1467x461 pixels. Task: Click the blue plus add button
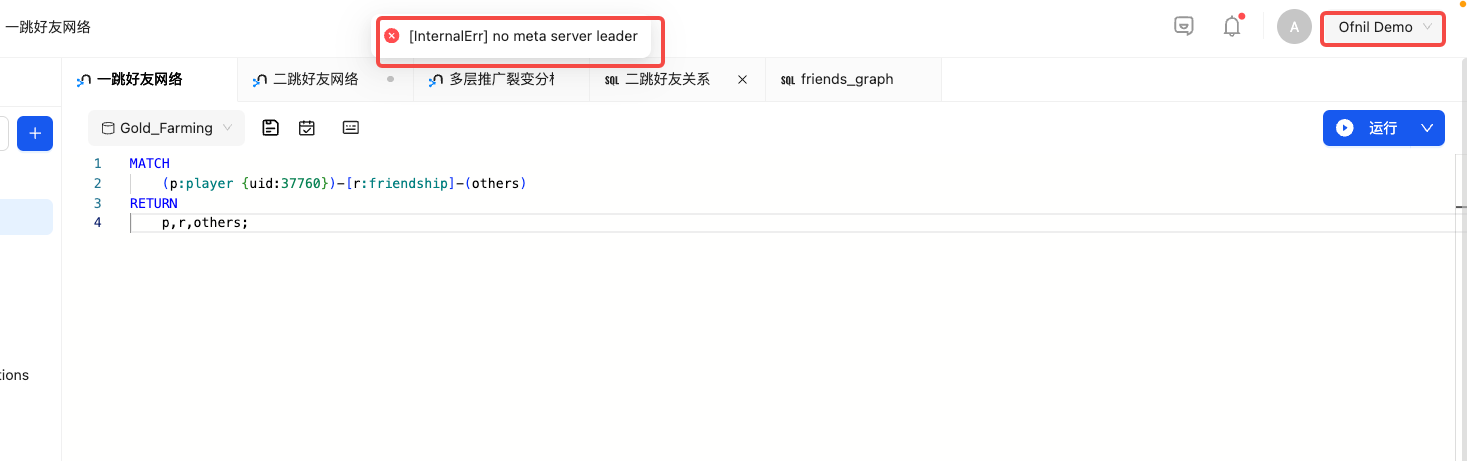coord(35,133)
